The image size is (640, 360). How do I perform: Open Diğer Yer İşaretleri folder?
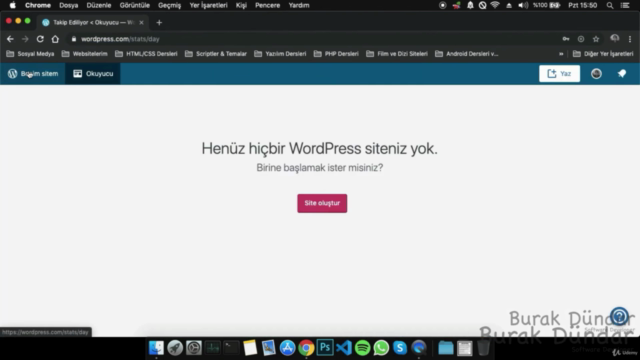pos(603,53)
